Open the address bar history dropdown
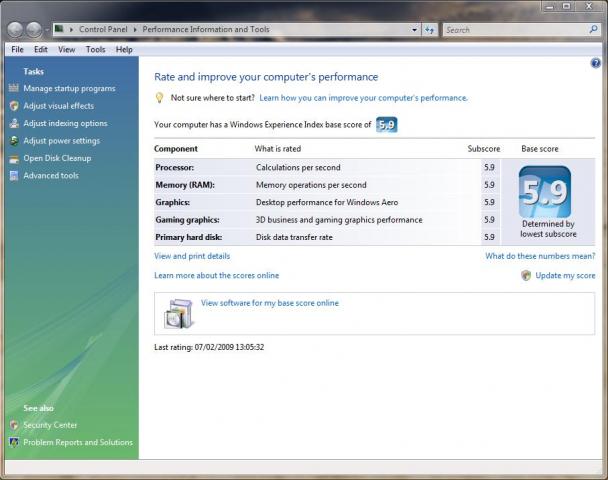This screenshot has height=480, width=608. [415, 30]
